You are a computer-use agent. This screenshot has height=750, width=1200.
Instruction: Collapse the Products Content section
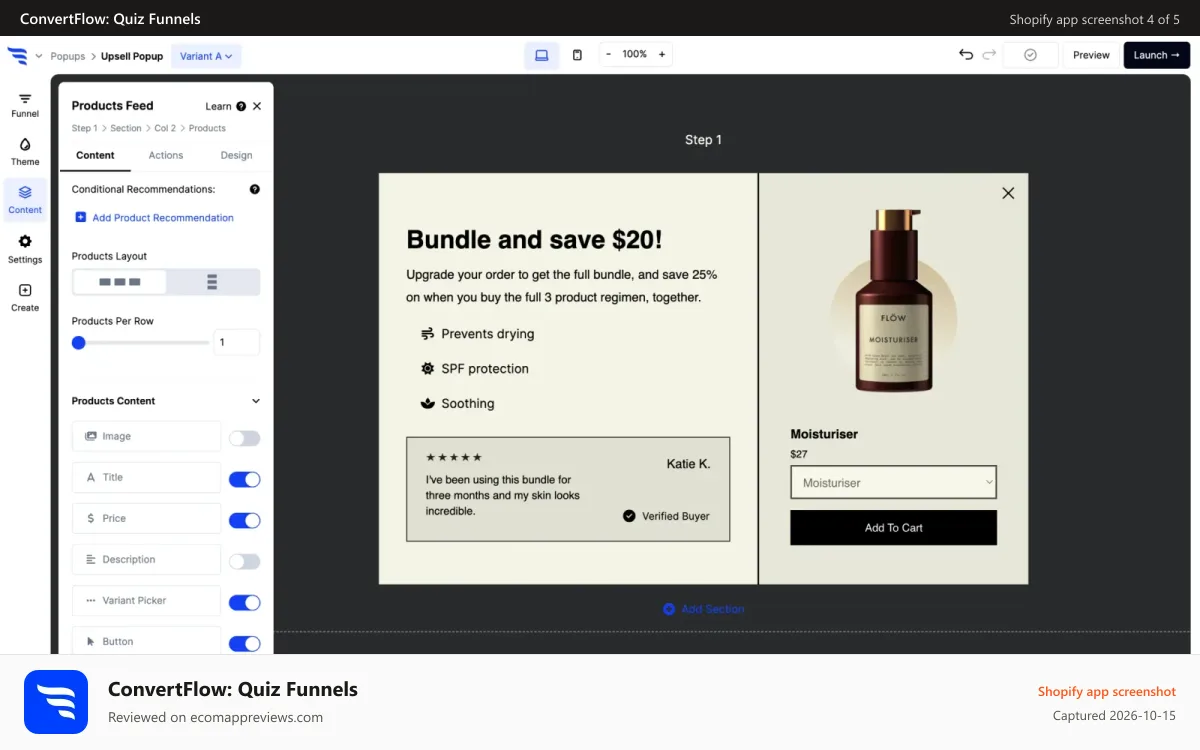(255, 401)
